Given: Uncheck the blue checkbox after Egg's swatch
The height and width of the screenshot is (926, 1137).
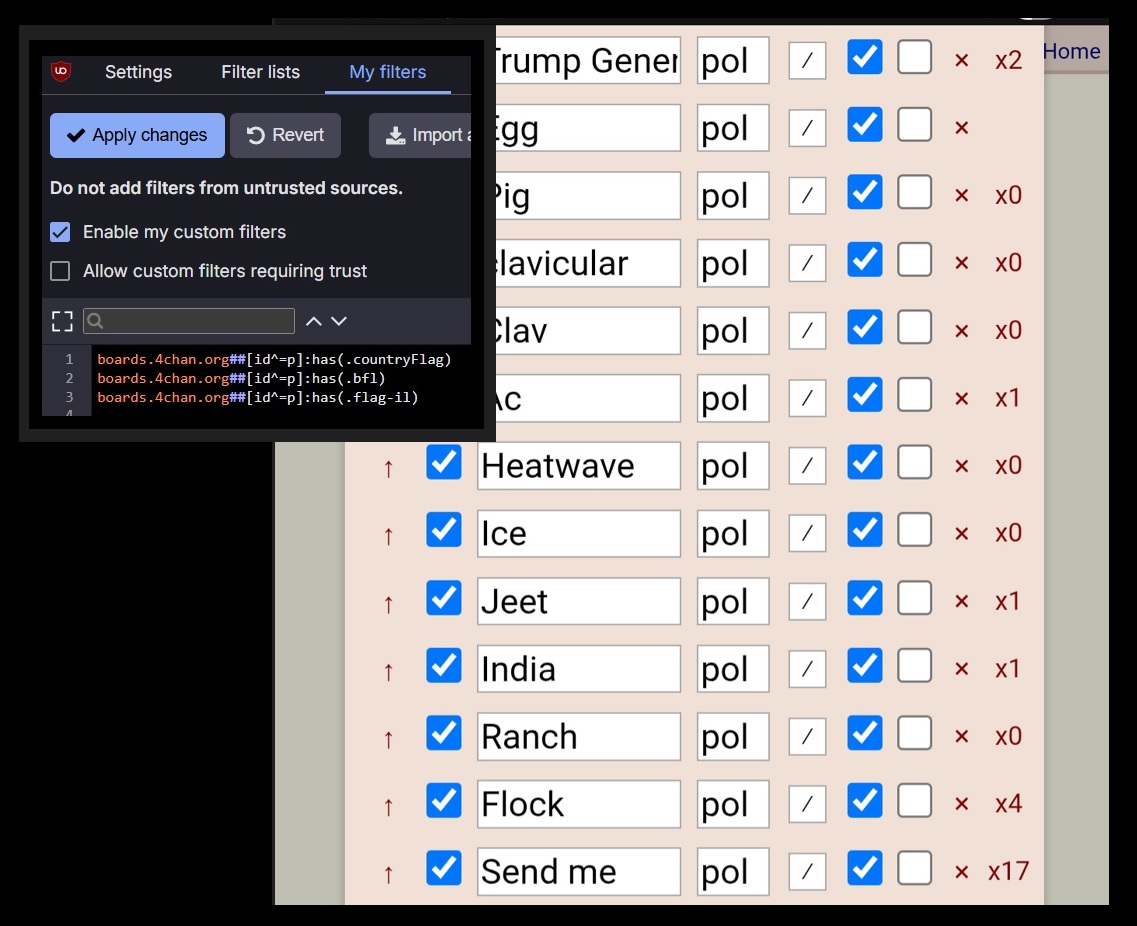Looking at the screenshot, I should click(864, 125).
